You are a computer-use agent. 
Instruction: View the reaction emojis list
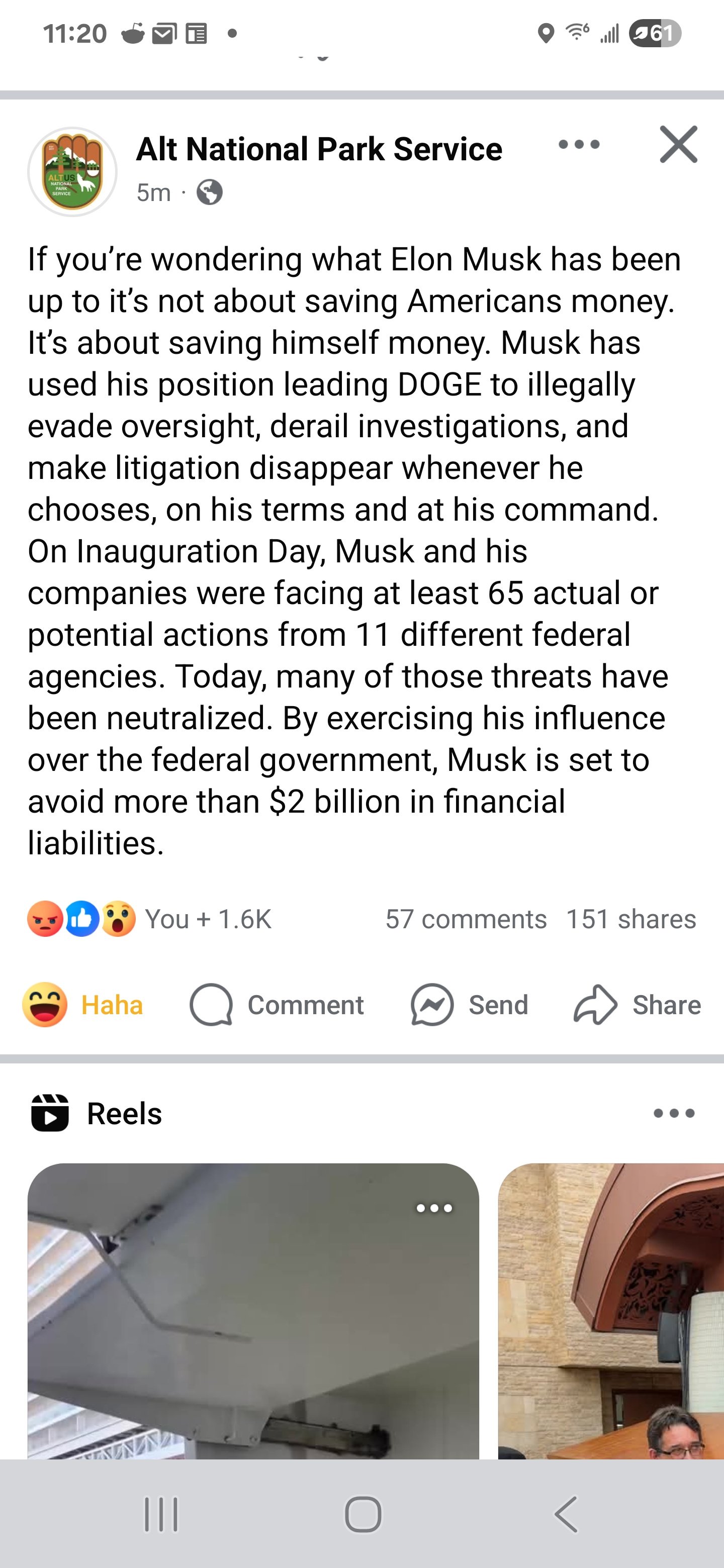pos(81,919)
